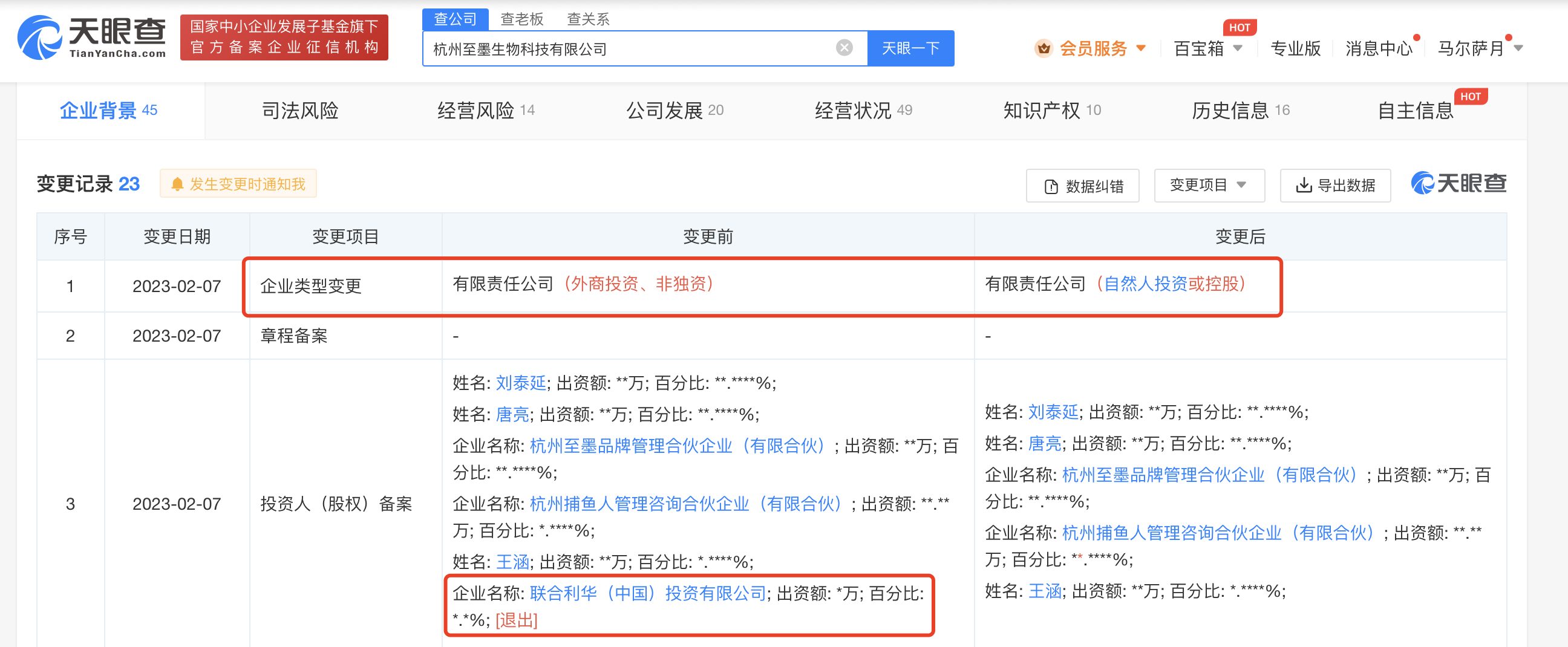Open the TianYanCha logo homepage
This screenshot has height=647, width=1568.
[x=91, y=37]
